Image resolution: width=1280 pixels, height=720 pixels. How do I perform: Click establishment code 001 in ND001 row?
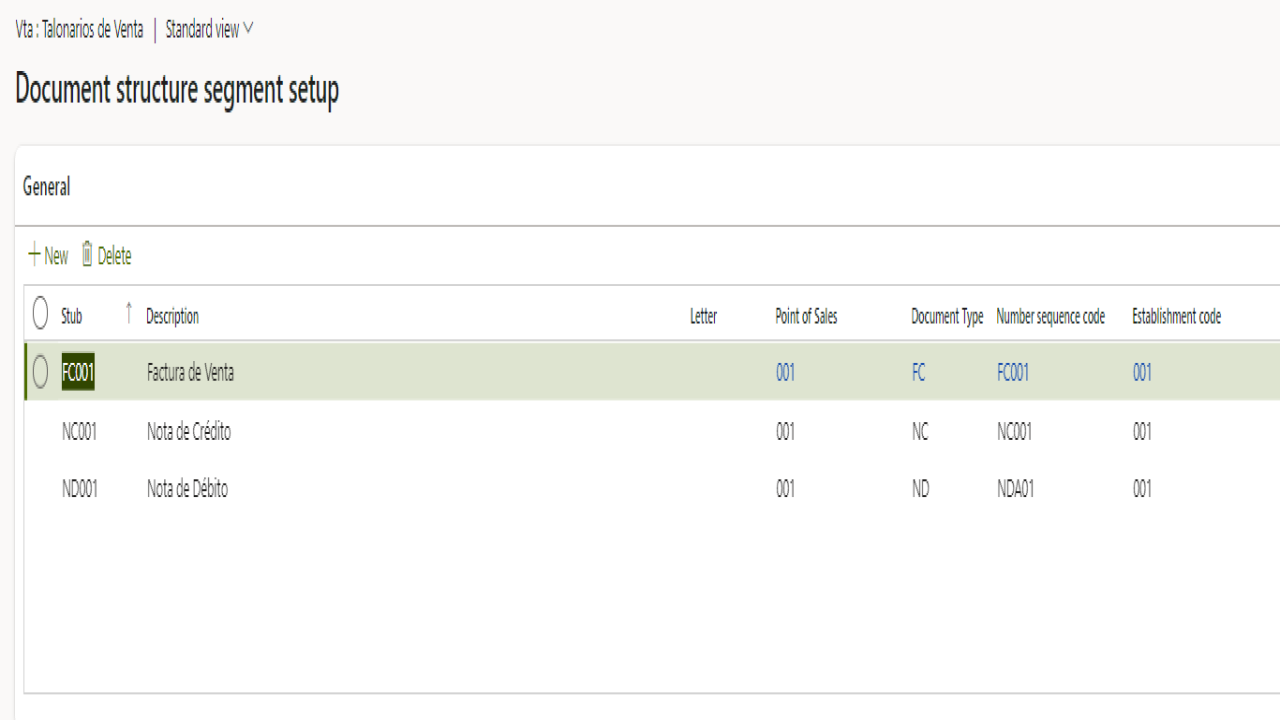(1142, 489)
